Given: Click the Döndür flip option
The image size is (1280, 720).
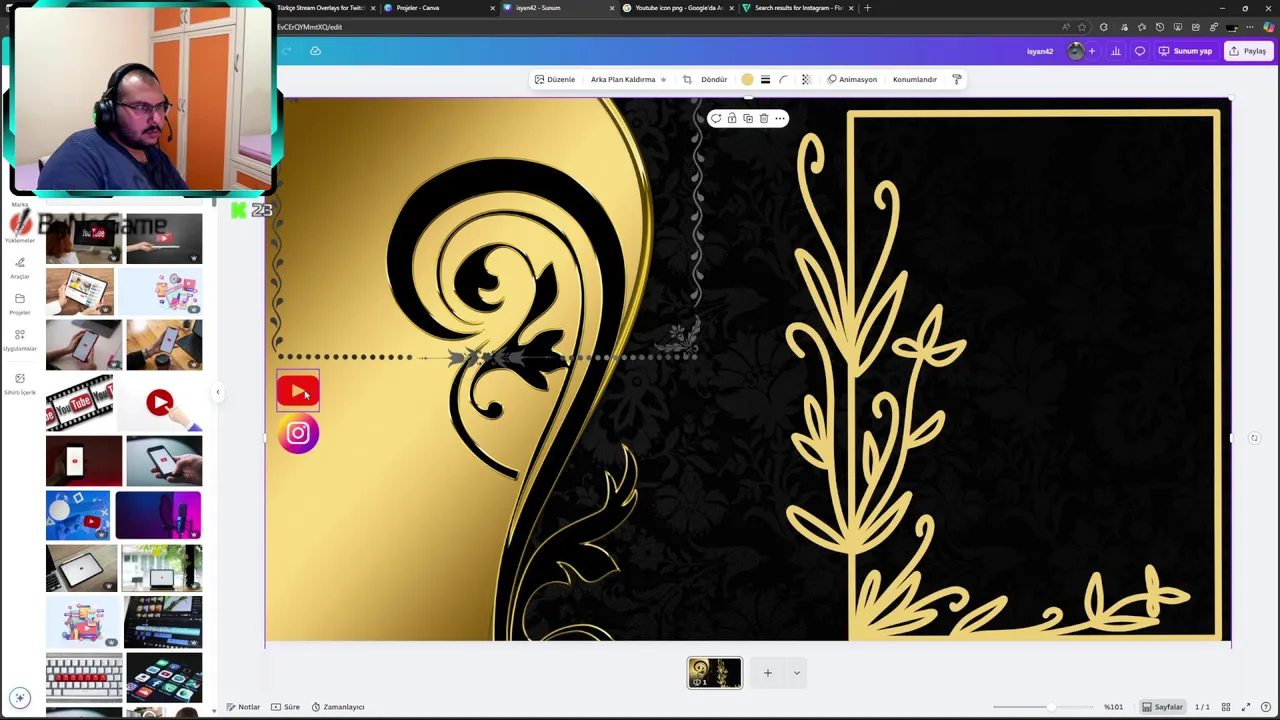Looking at the screenshot, I should click(714, 79).
